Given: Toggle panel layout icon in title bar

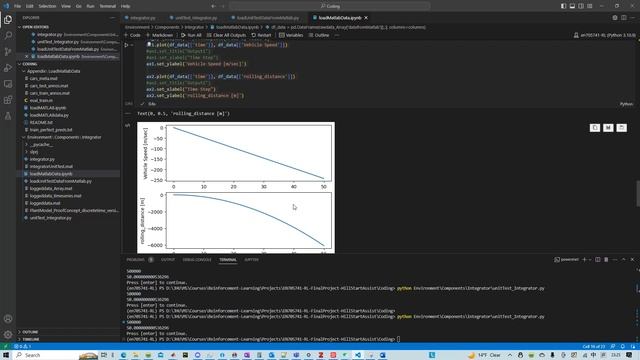Looking at the screenshot, I should 572,6.
